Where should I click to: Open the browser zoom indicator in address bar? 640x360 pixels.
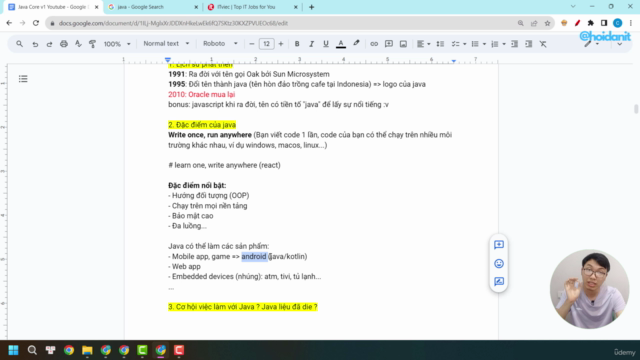[520, 23]
